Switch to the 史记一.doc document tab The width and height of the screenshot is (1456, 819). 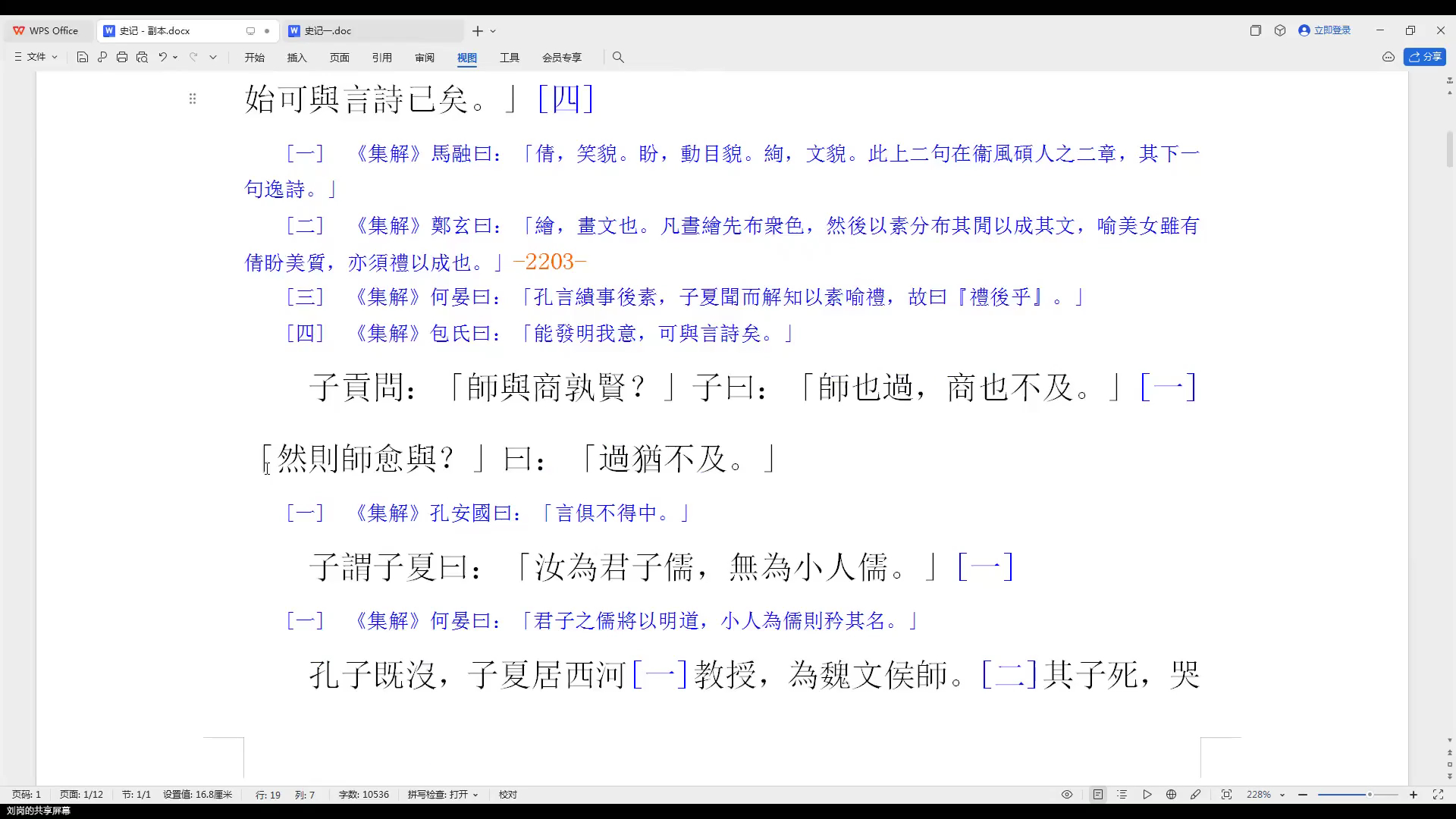[373, 31]
